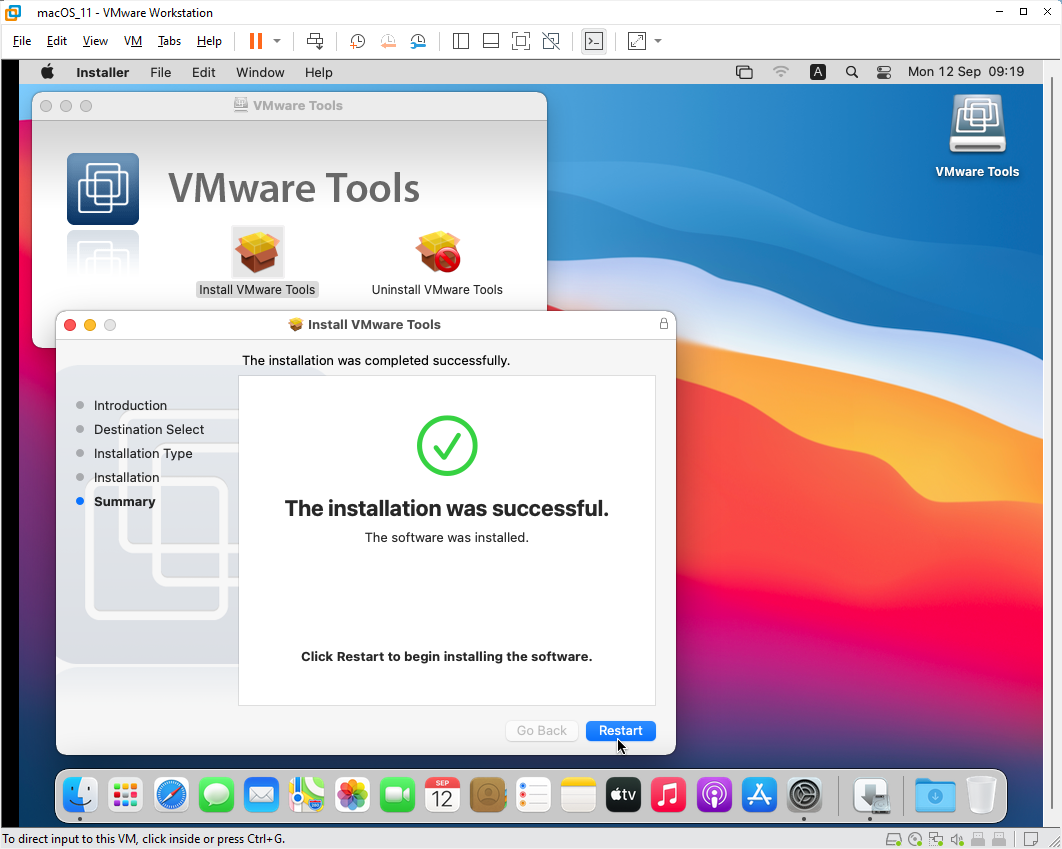Screen dimensions: 1062x849
Task: Open Contacts from the Dock
Action: coord(488,795)
